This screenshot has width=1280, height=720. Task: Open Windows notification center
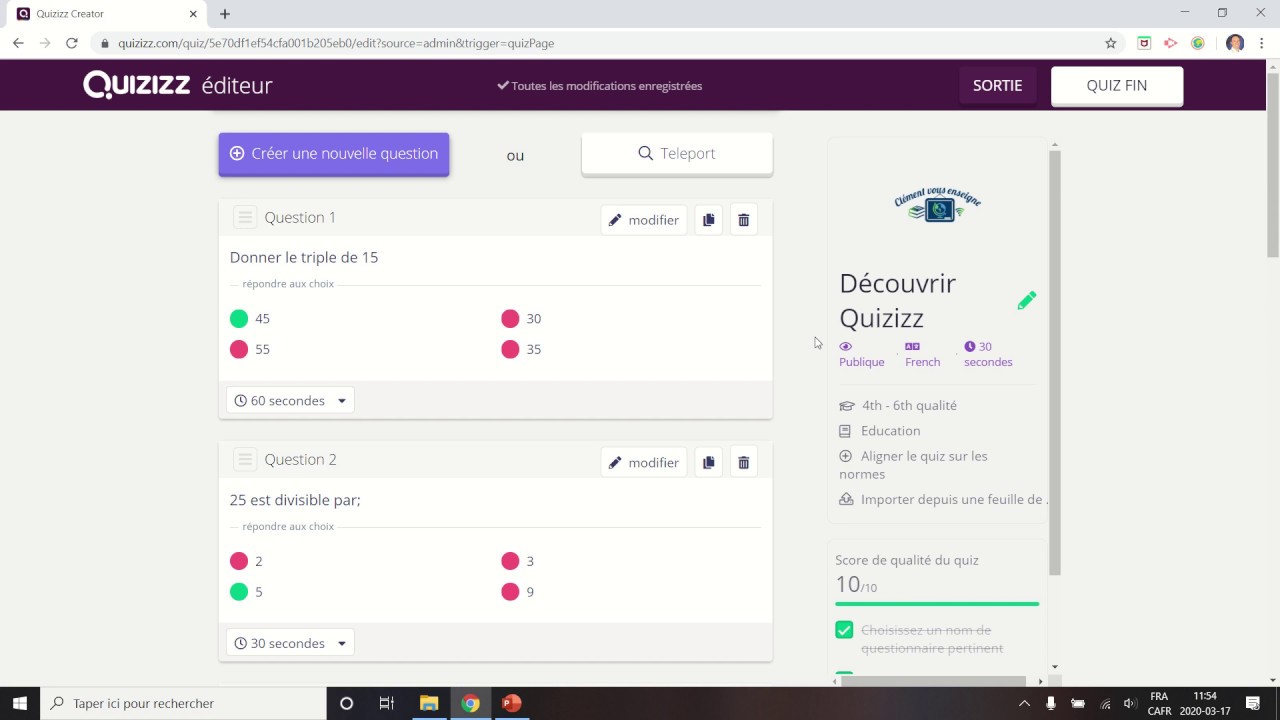click(1253, 703)
